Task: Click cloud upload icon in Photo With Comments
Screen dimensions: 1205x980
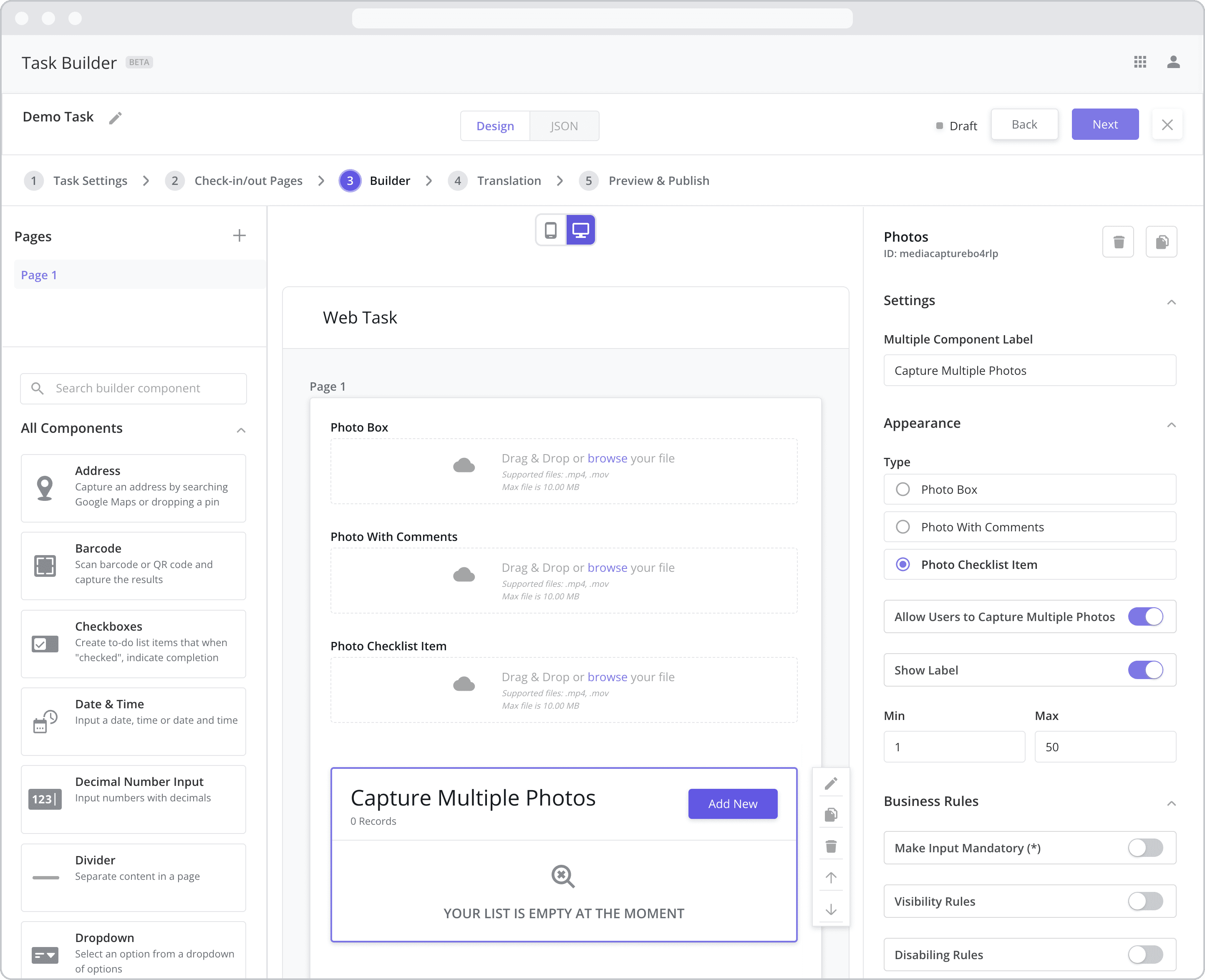Action: [x=464, y=575]
